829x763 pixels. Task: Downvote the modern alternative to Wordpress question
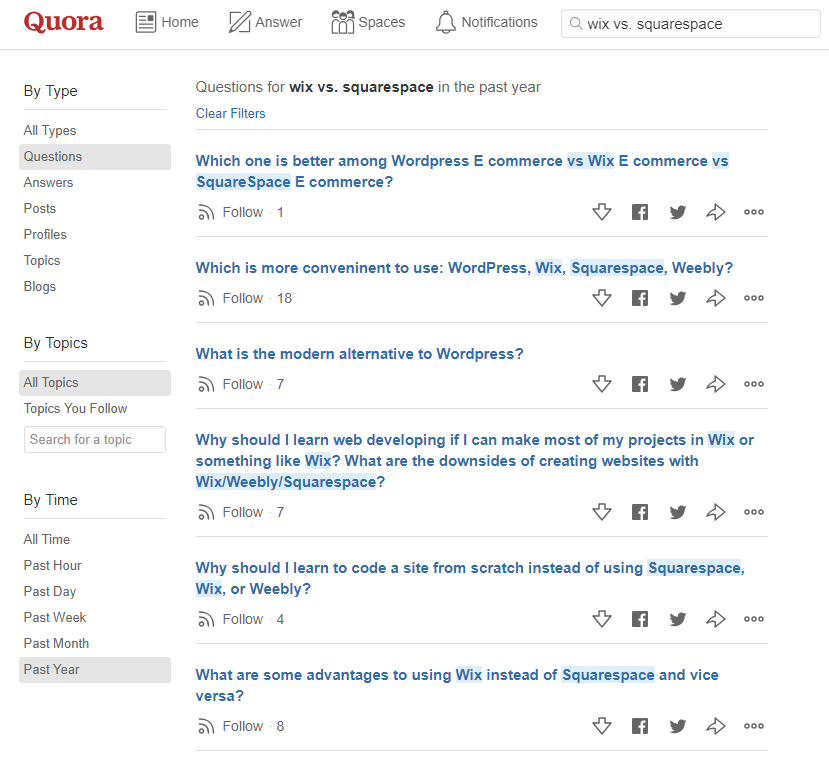coord(602,384)
